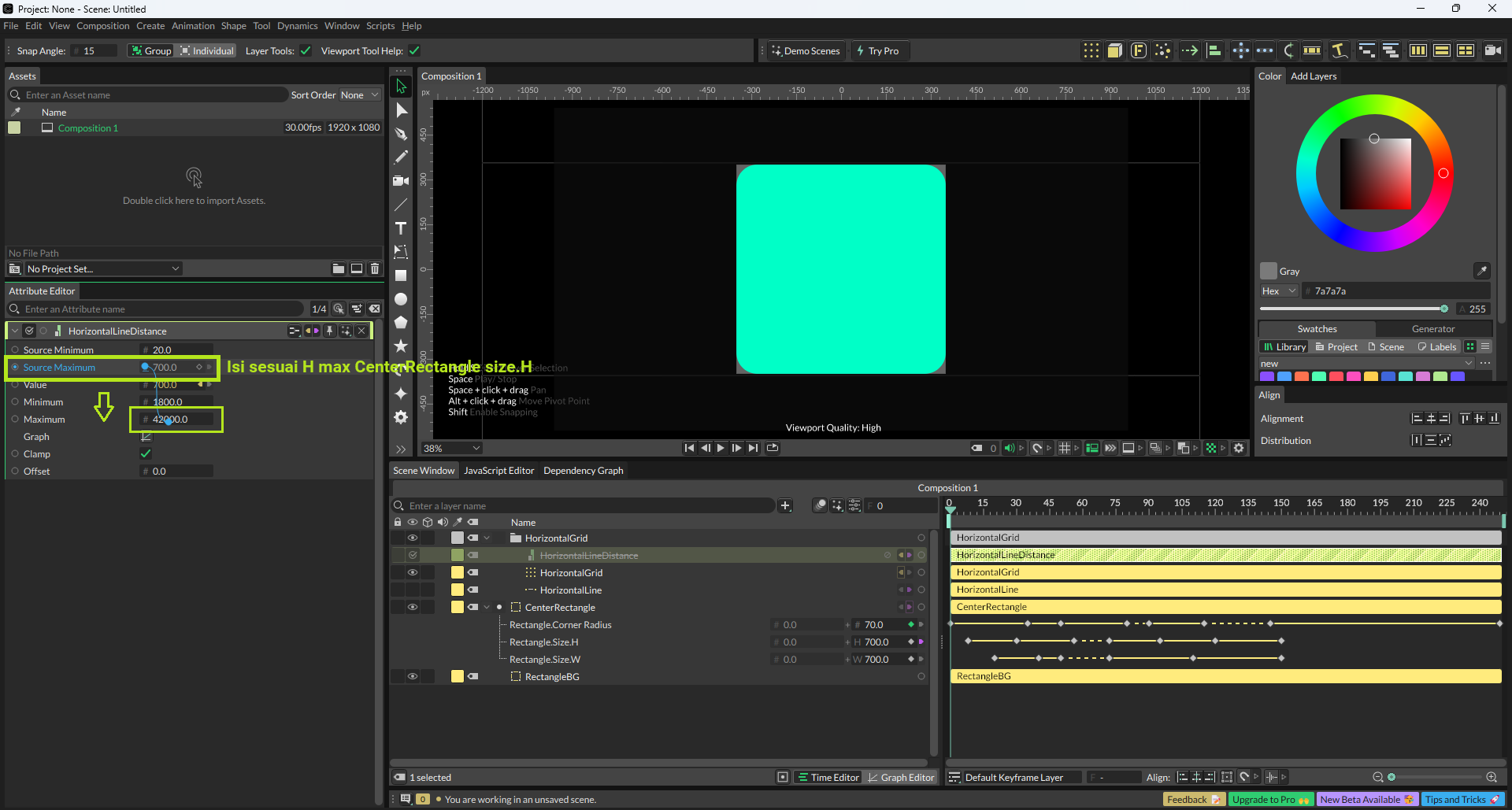Choose the Star shape tool

coord(401,346)
